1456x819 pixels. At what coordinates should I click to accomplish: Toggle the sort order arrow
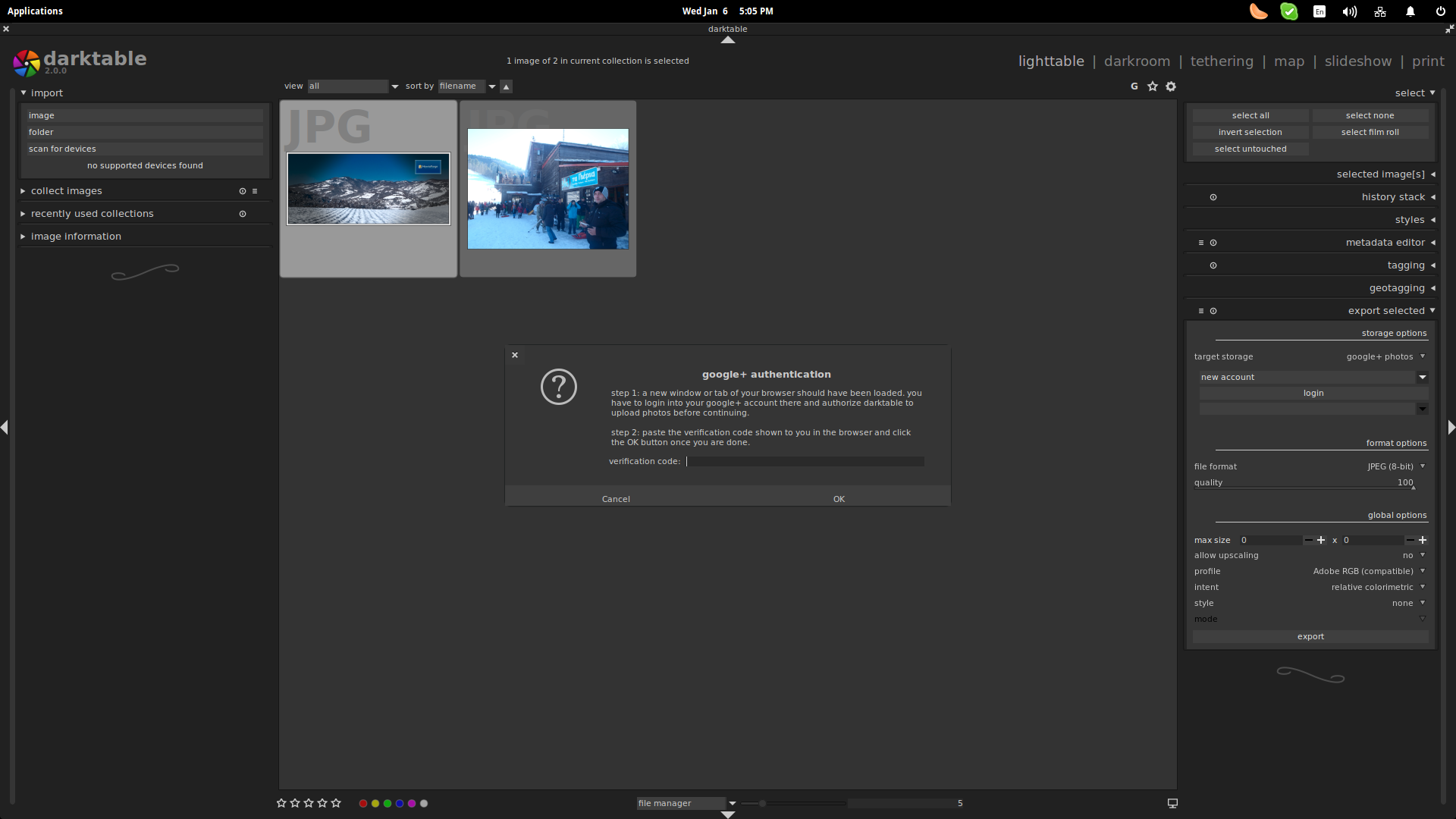(x=506, y=86)
